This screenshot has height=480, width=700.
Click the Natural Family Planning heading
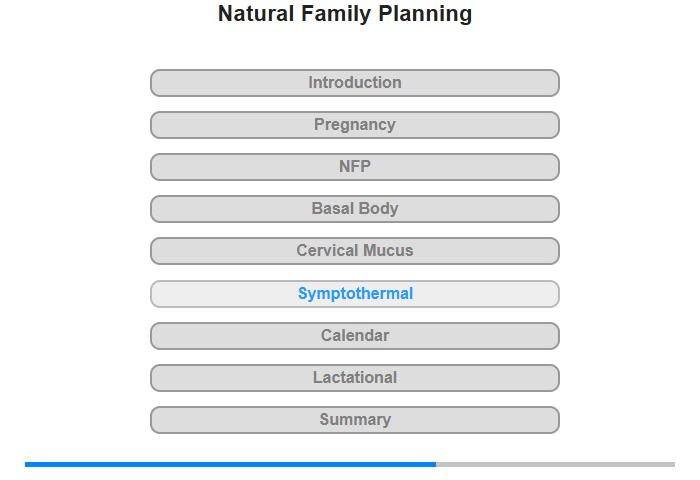point(345,14)
